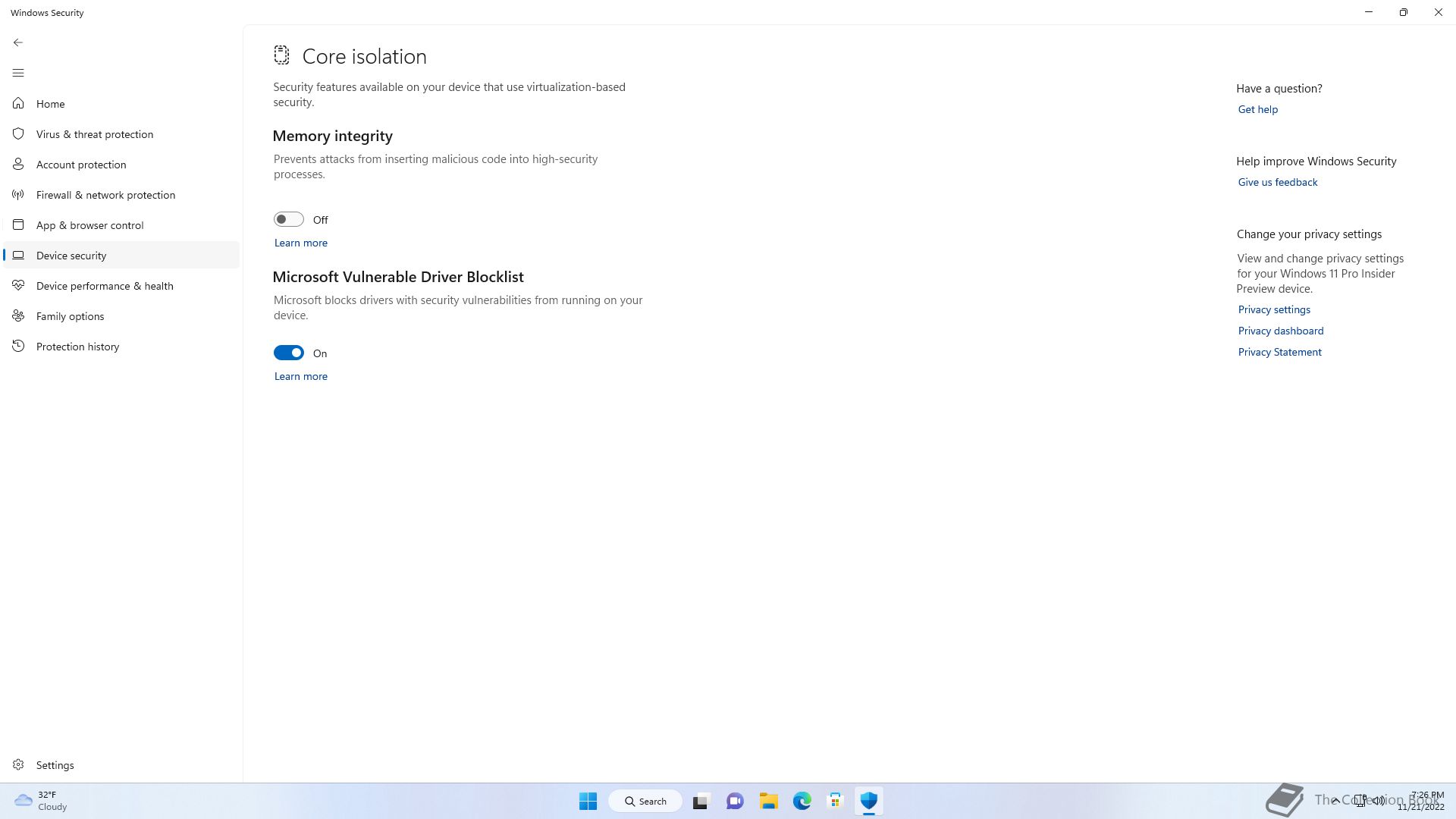Click Learn more under Memory integrity

point(301,243)
